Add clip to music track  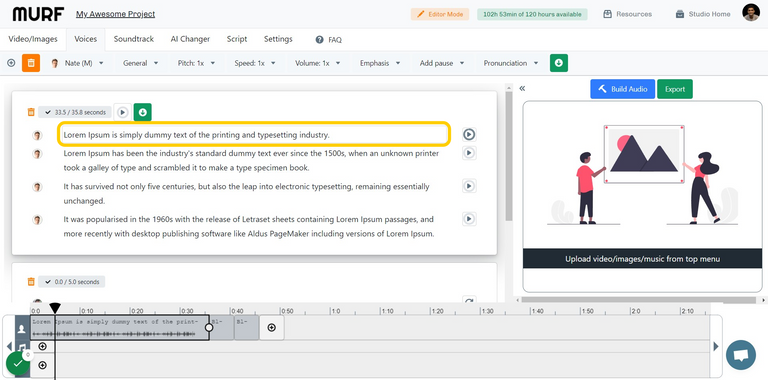[42, 347]
